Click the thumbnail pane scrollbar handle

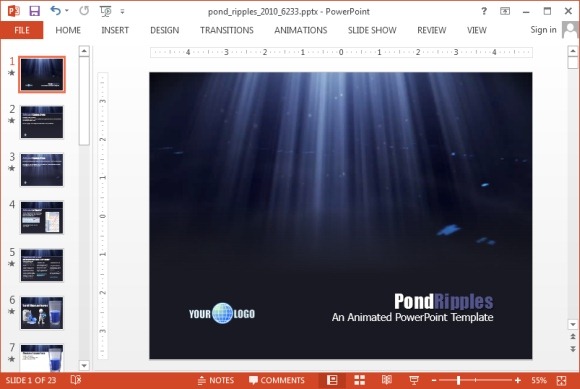(x=84, y=101)
